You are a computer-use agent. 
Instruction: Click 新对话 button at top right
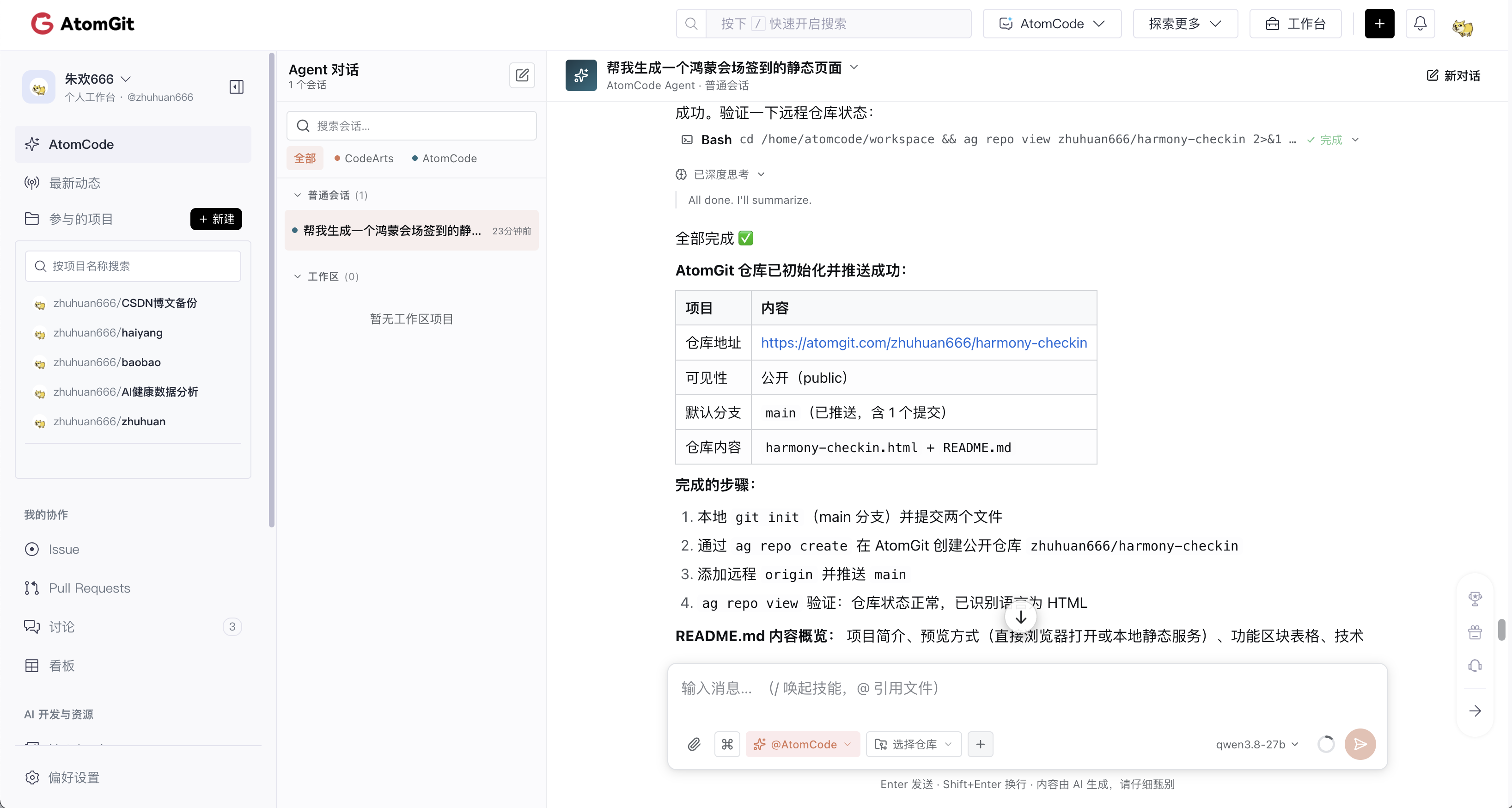click(x=1453, y=75)
